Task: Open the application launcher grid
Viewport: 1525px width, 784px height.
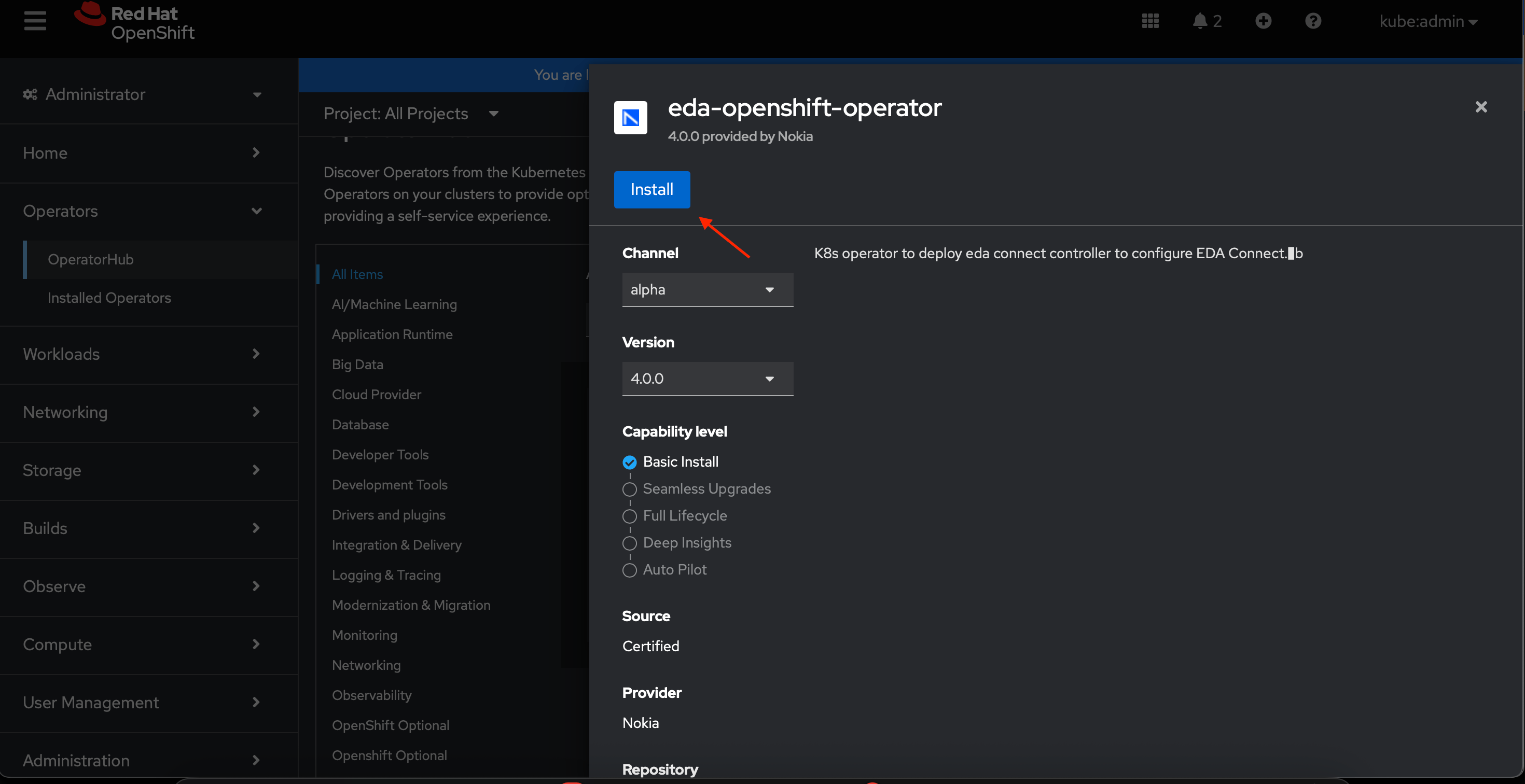Action: 1150,21
